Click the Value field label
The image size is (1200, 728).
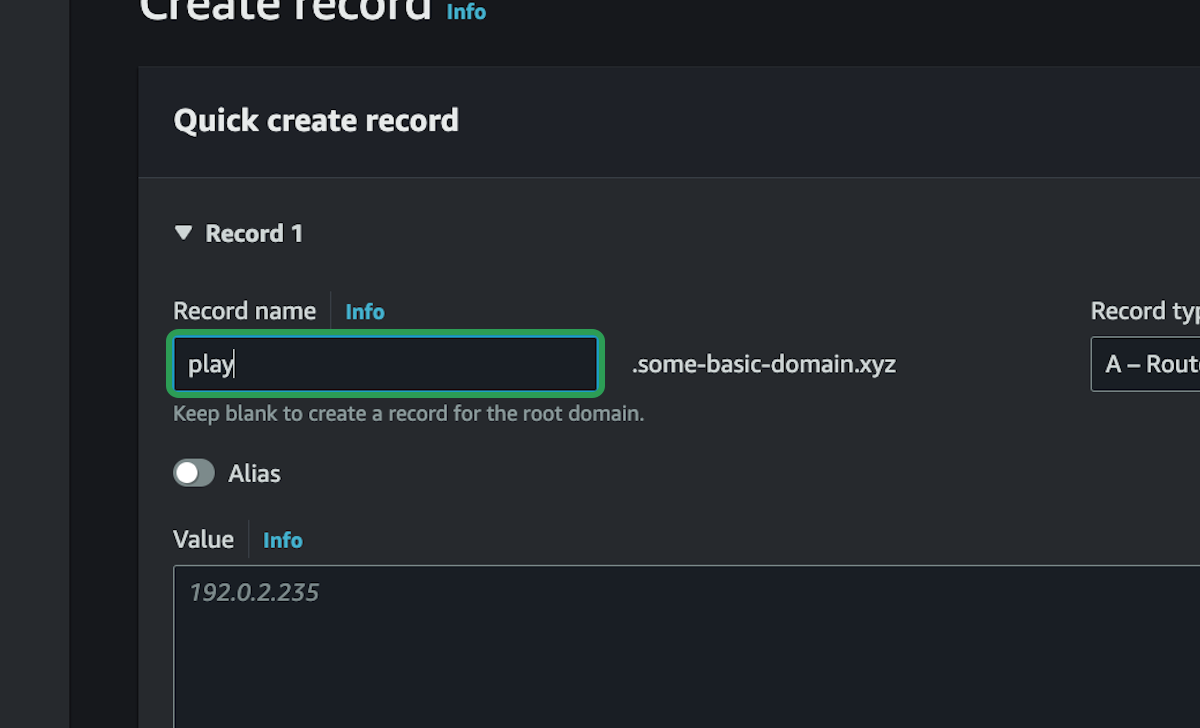(x=203, y=539)
